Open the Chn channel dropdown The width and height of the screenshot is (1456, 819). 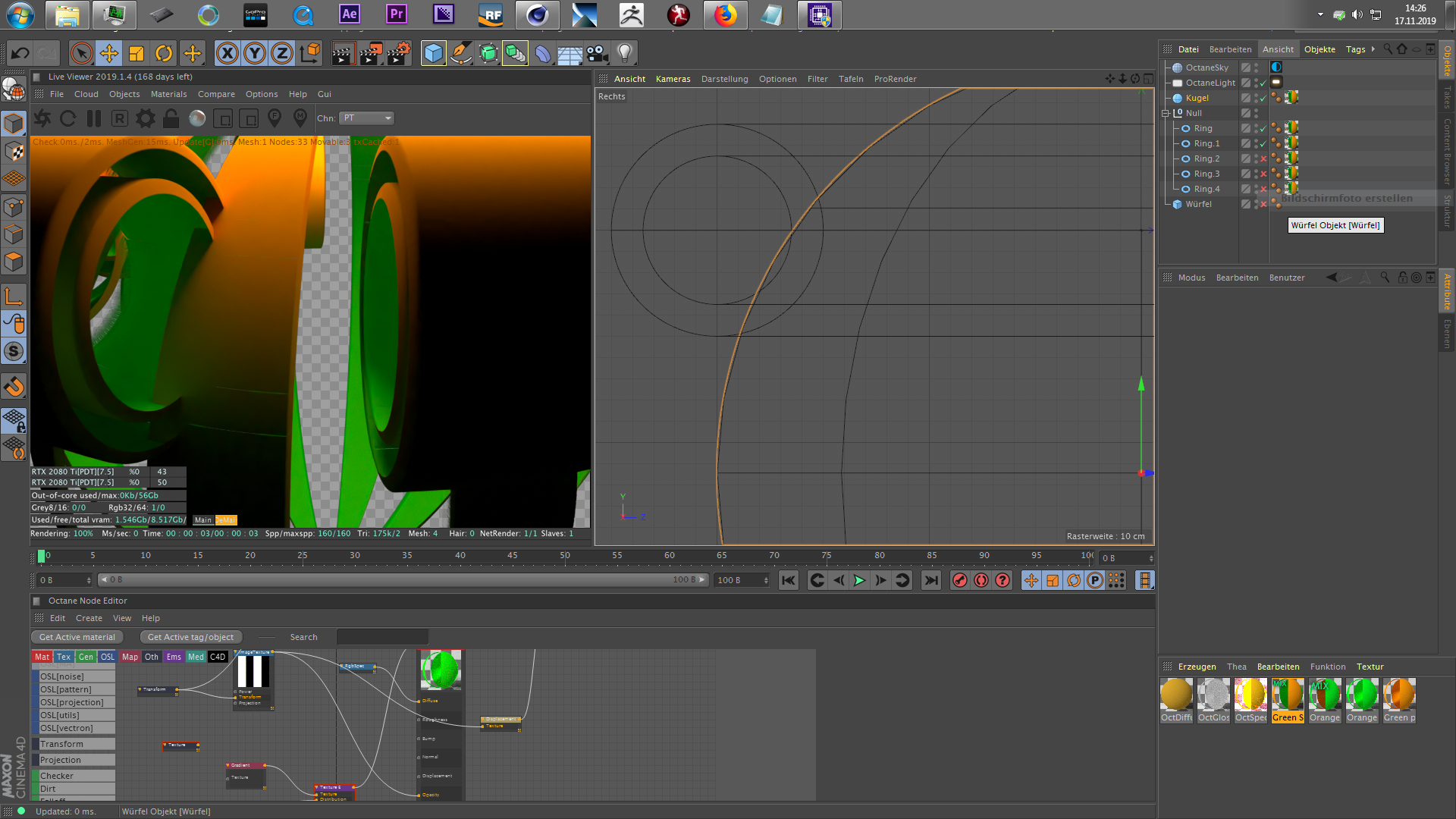[x=367, y=118]
